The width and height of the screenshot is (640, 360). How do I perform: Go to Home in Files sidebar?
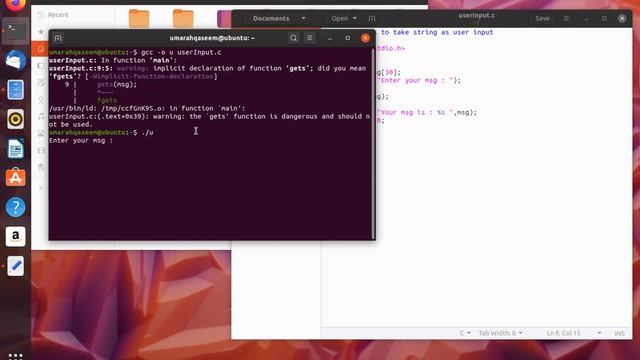(x=40, y=49)
